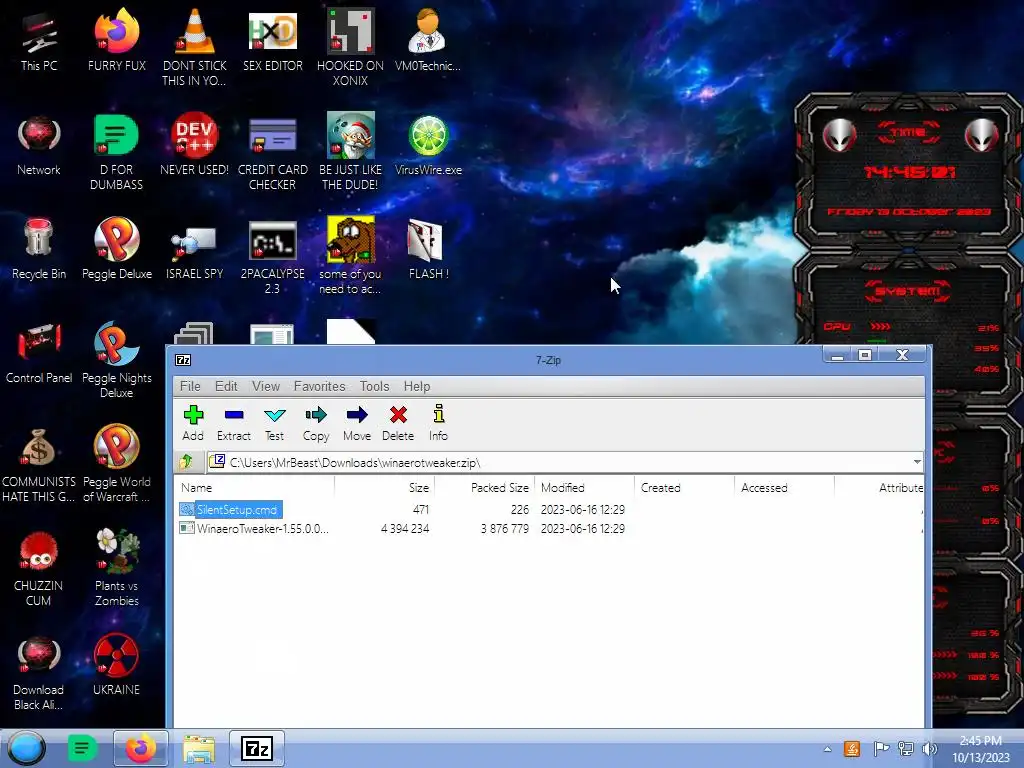Expand the address path dropdown arrow
Image resolution: width=1024 pixels, height=768 pixels.
pos(917,462)
